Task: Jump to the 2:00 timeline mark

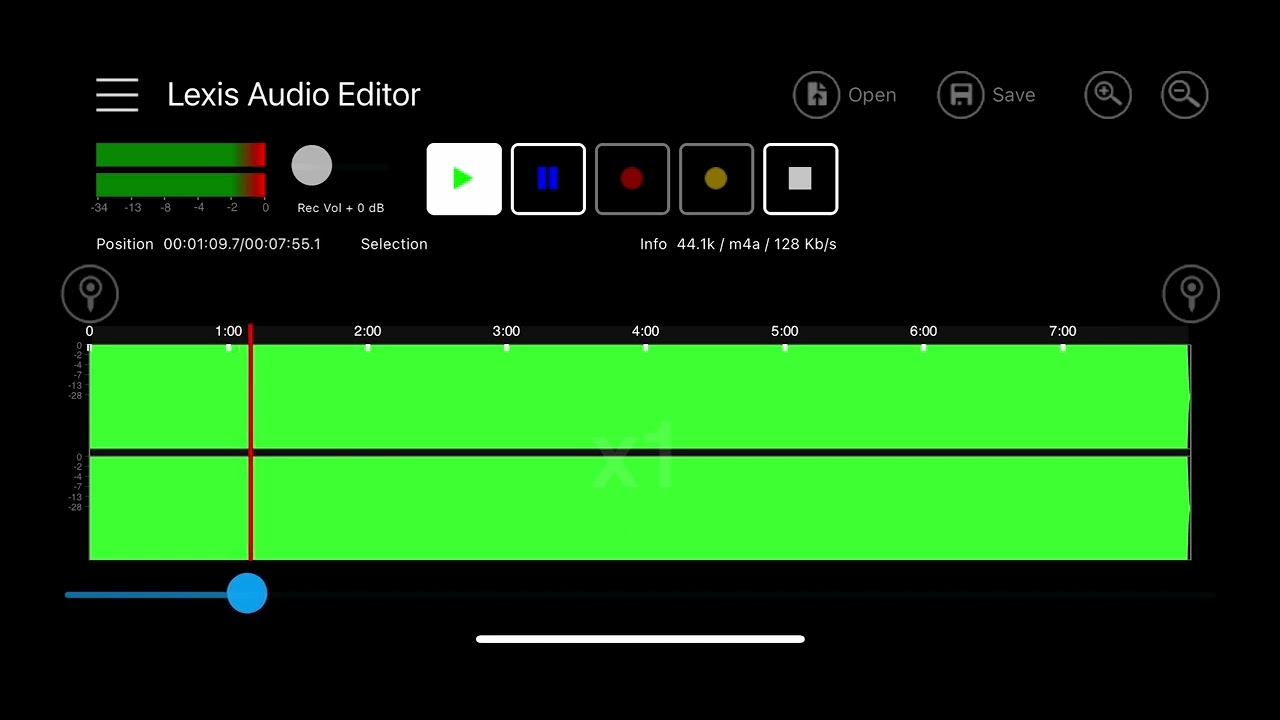Action: [x=368, y=331]
